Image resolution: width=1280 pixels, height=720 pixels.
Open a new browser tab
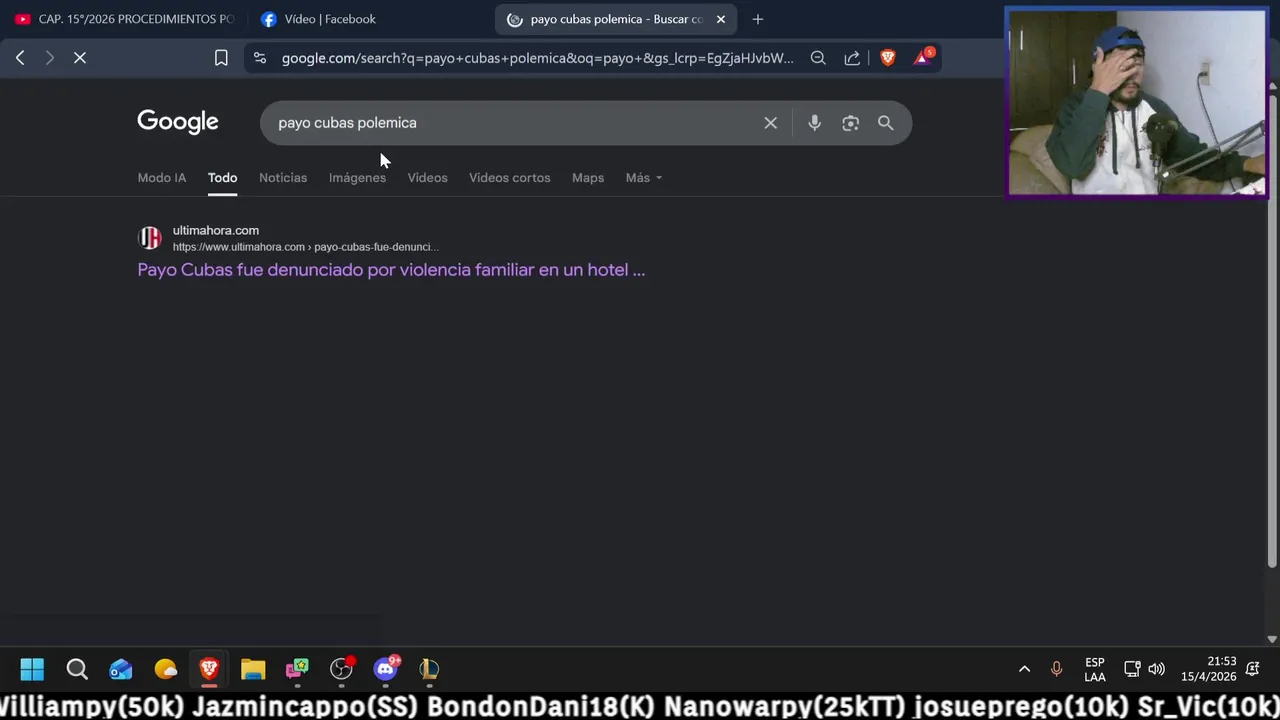click(x=757, y=19)
